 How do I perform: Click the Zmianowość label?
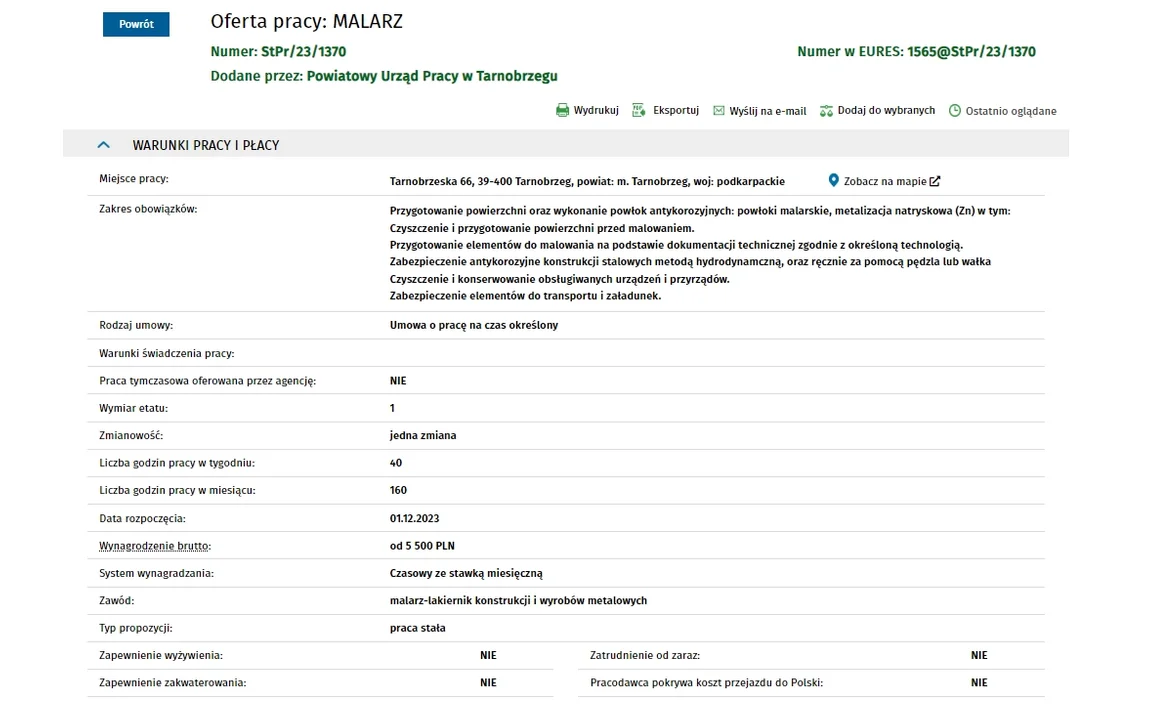[x=131, y=435]
